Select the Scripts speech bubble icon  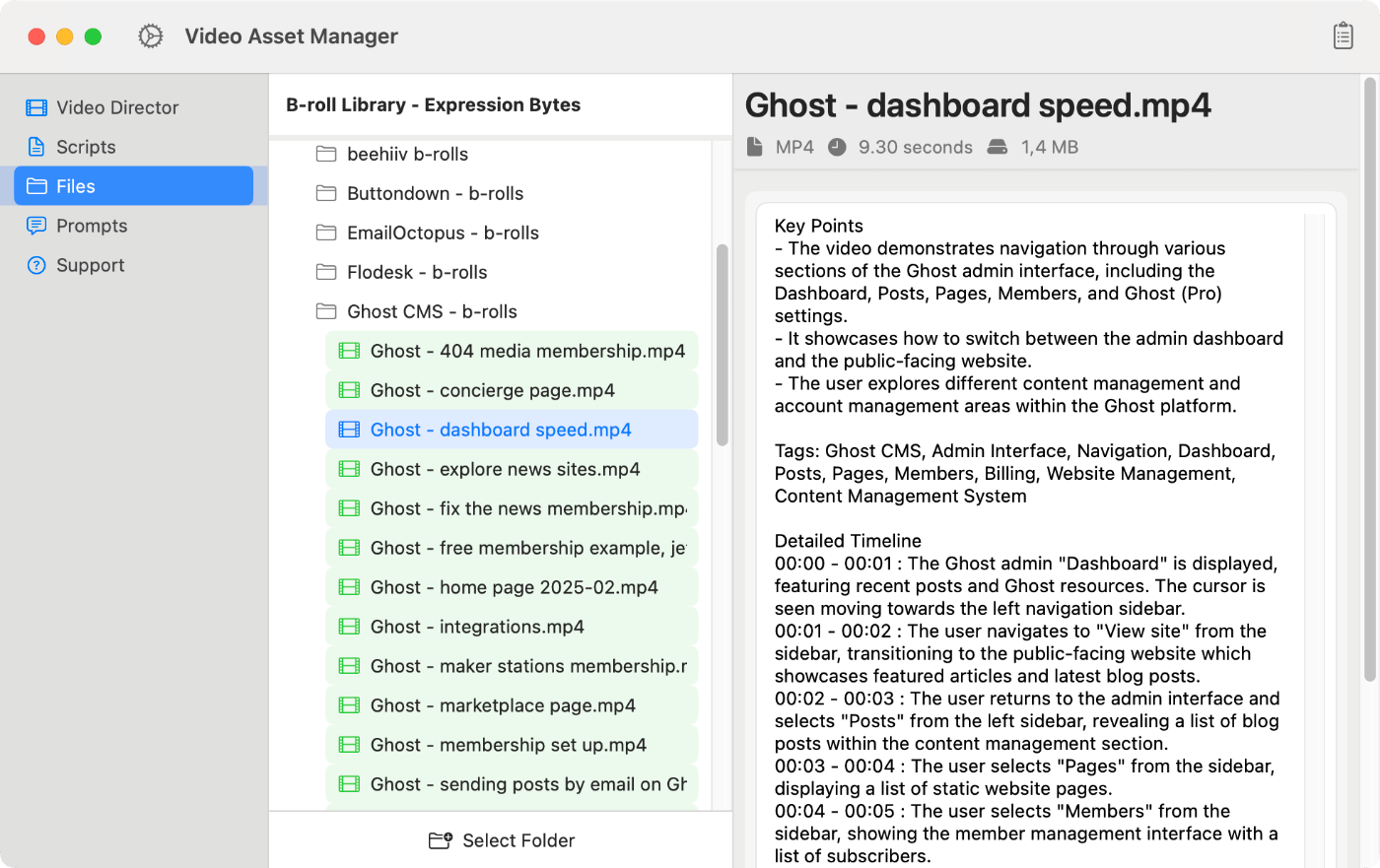pos(37,147)
